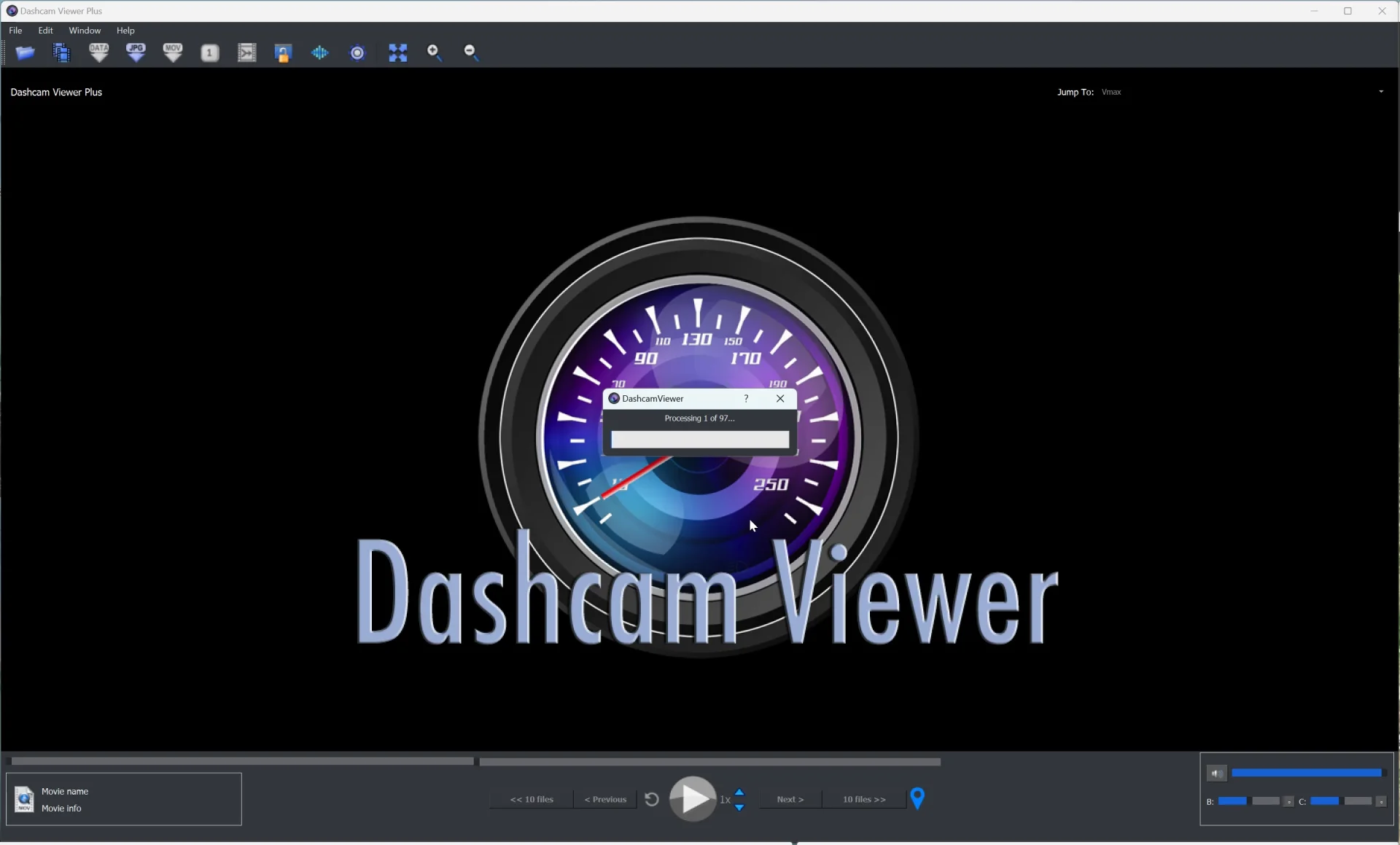Click the multiple movie files toolbar icon
Image resolution: width=1400 pixels, height=845 pixels.
coord(62,52)
